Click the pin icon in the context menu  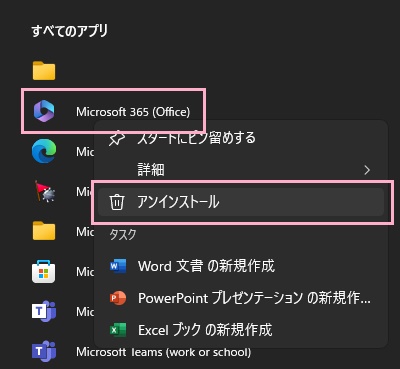(x=117, y=138)
